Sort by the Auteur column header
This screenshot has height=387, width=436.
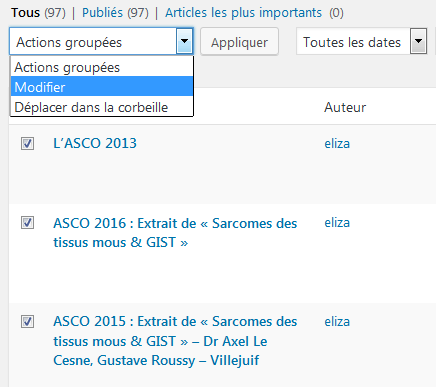tap(345, 107)
